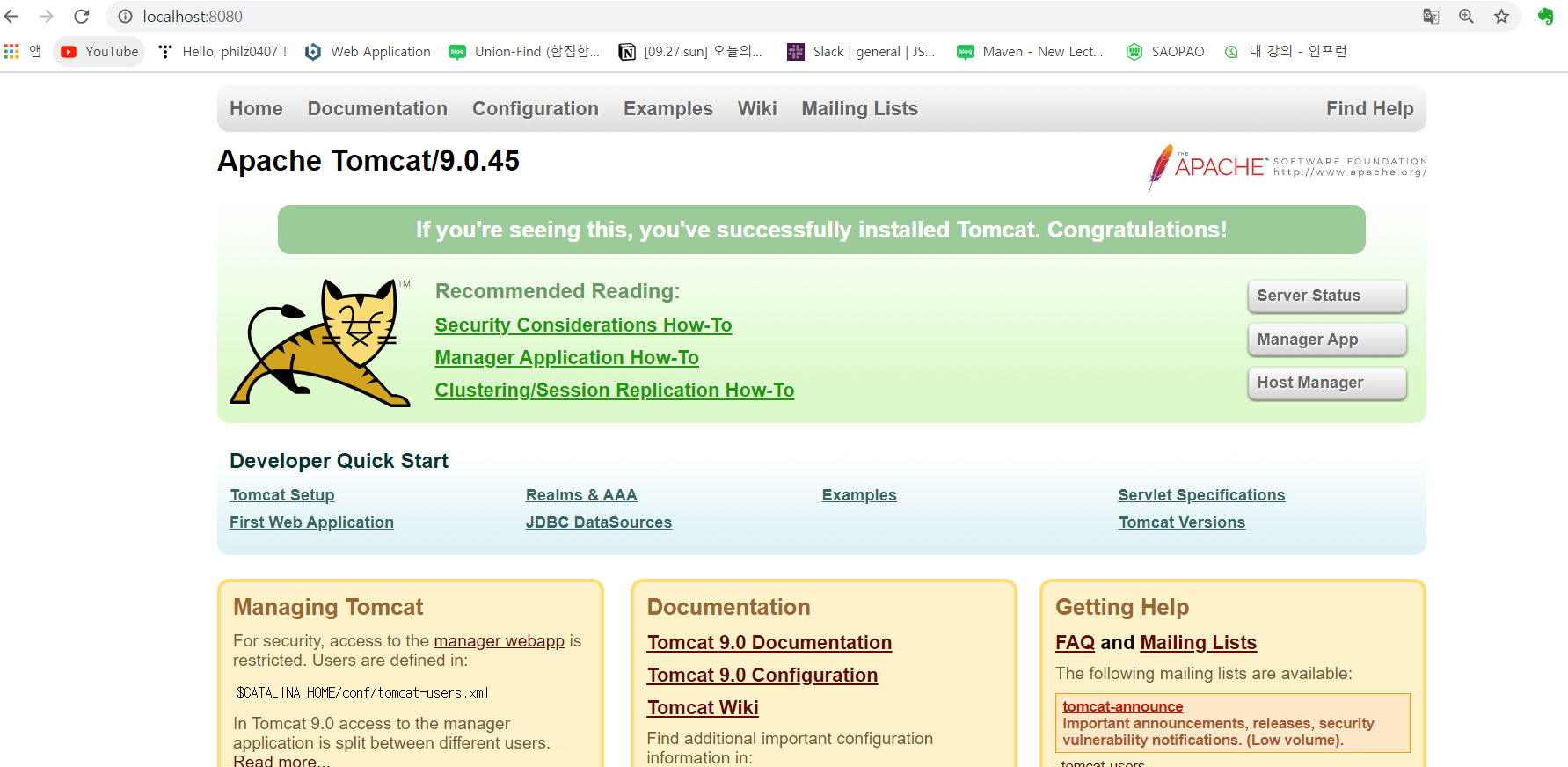Open the Home nav item
The width and height of the screenshot is (1568, 767).
point(256,109)
